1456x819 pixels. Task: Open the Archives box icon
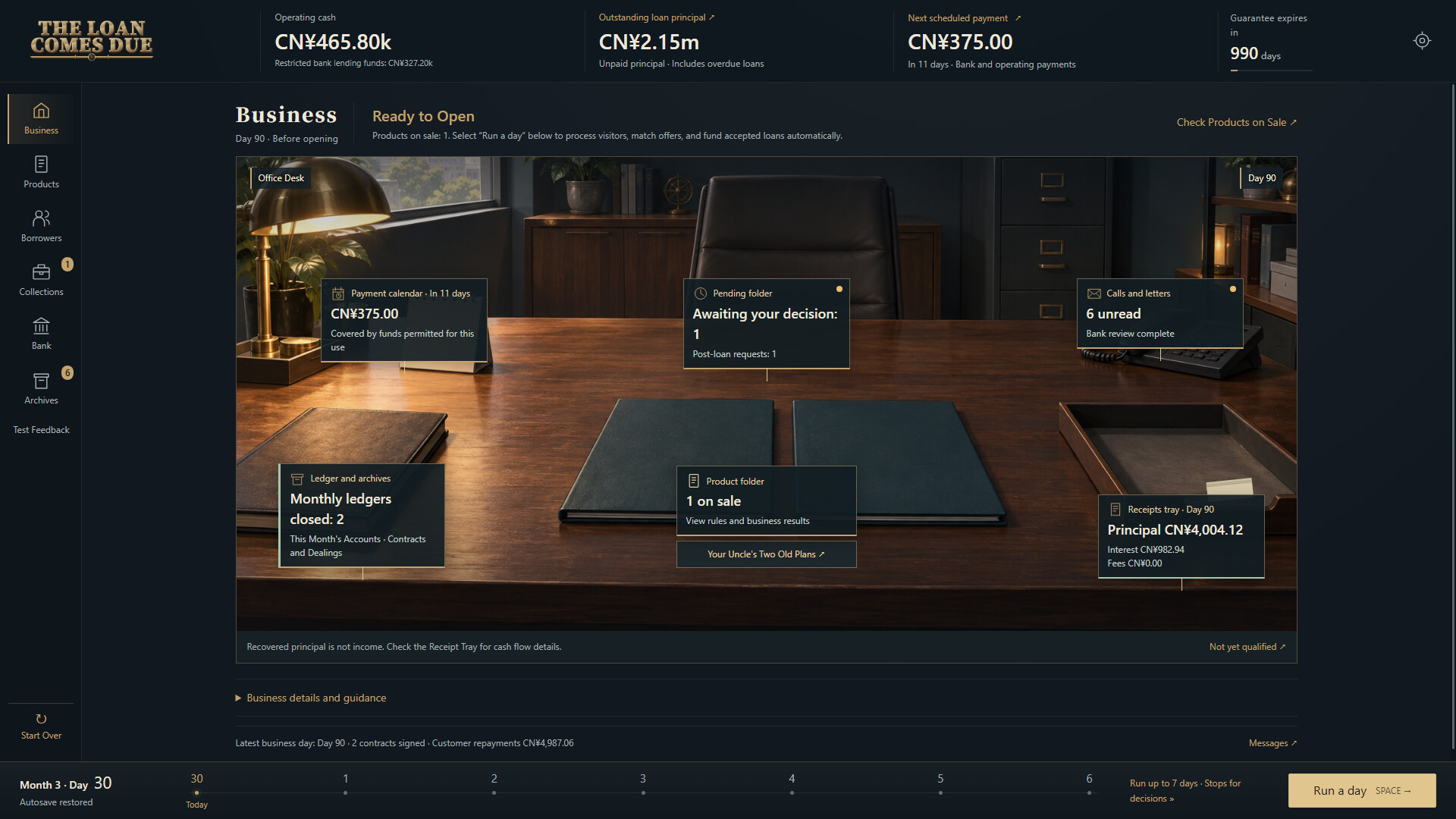[x=41, y=381]
